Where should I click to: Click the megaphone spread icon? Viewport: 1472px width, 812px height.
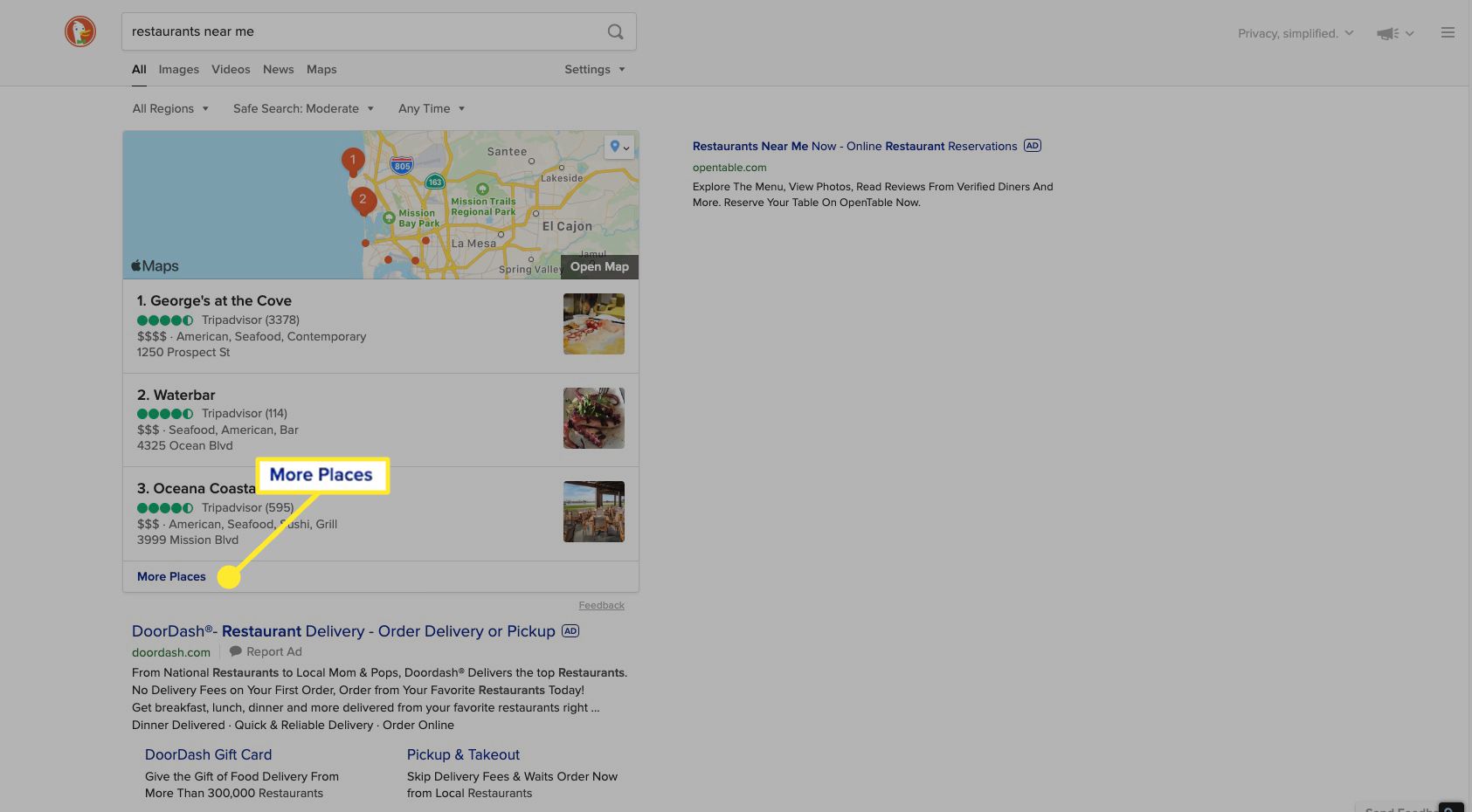point(1387,33)
